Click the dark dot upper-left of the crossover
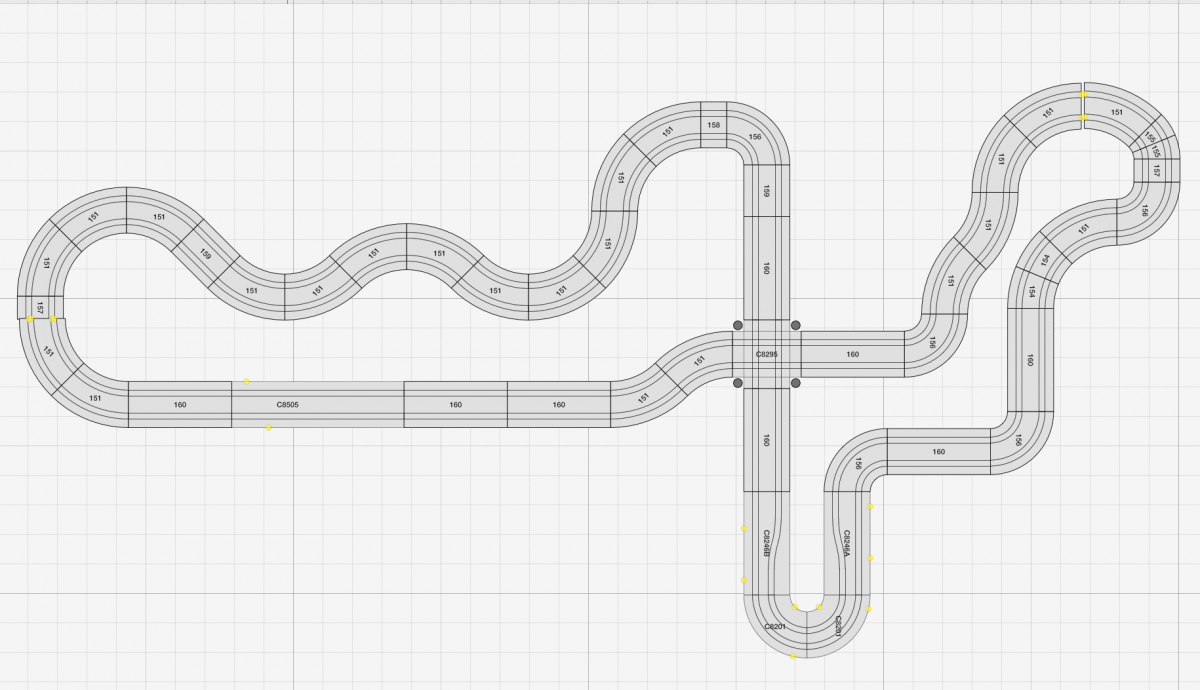Screen dimensions: 1200x690 [737, 325]
